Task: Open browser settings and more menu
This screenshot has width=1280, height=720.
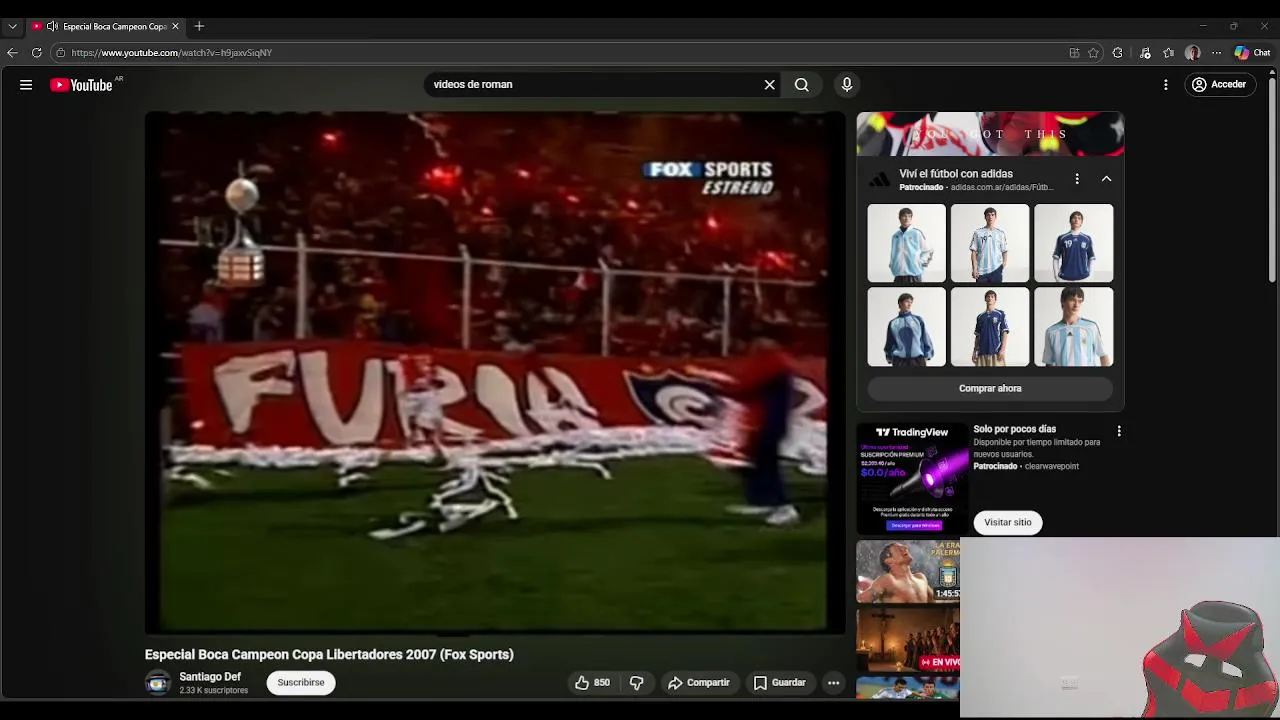Action: click(x=1216, y=53)
